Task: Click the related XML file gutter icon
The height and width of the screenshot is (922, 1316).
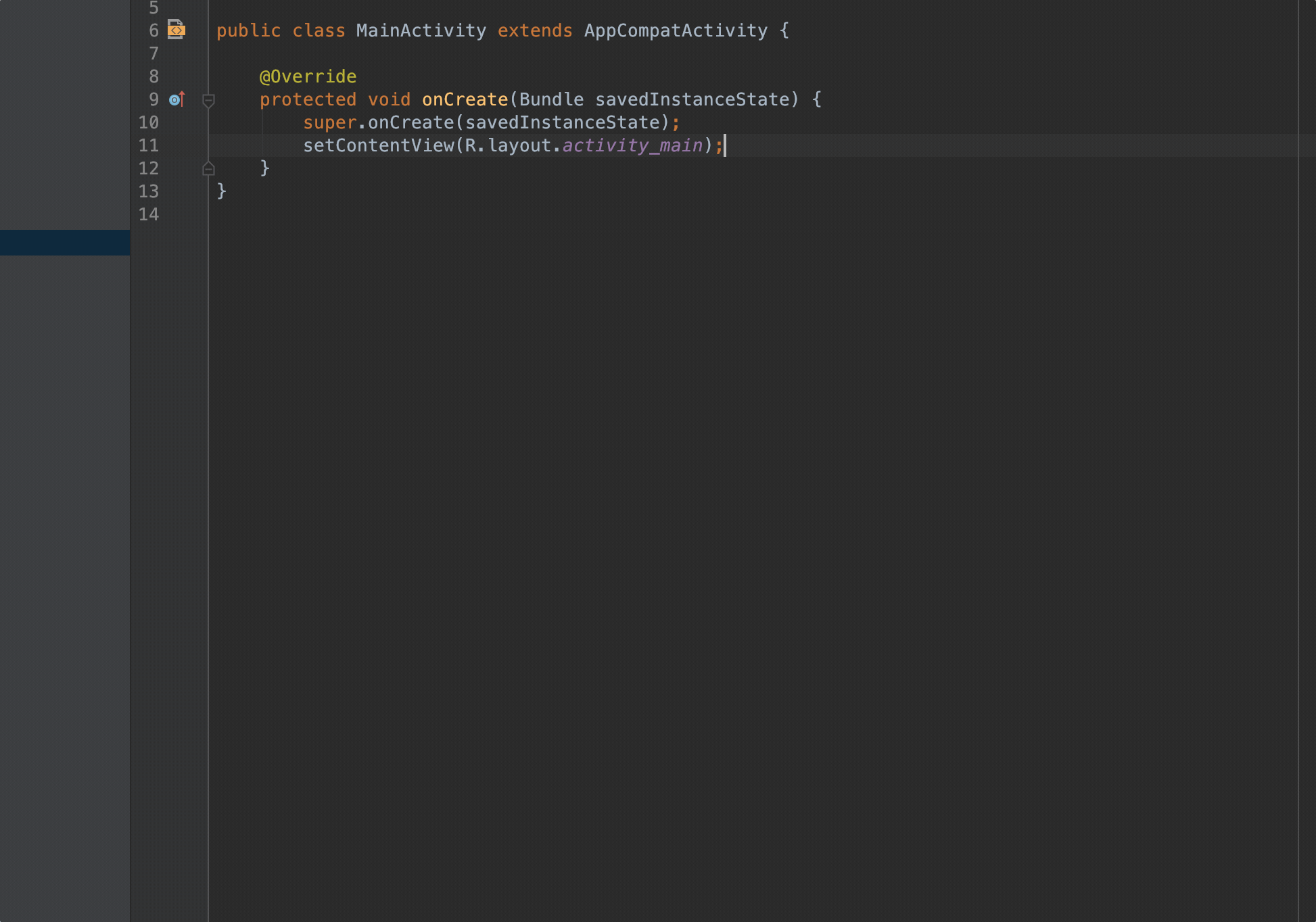Action: point(176,30)
